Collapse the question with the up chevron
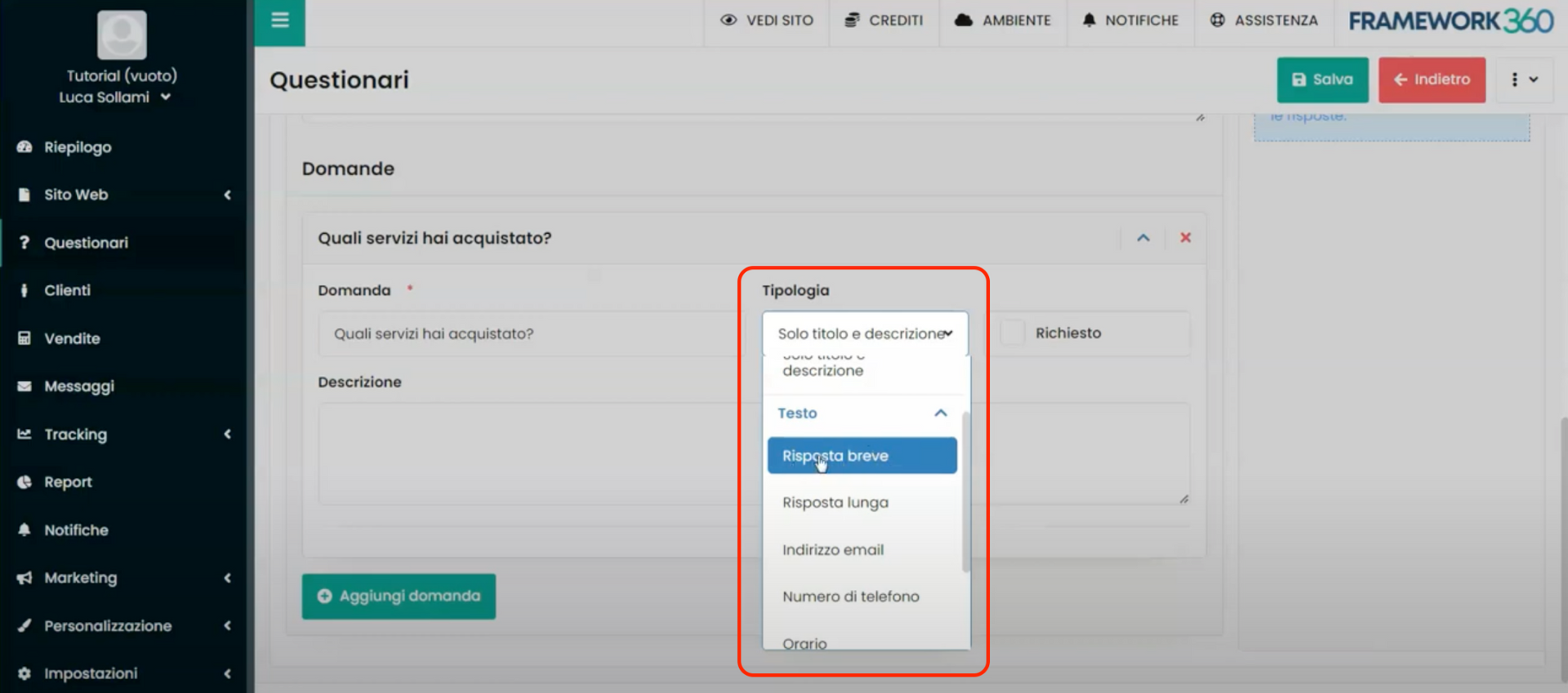 click(x=1143, y=238)
